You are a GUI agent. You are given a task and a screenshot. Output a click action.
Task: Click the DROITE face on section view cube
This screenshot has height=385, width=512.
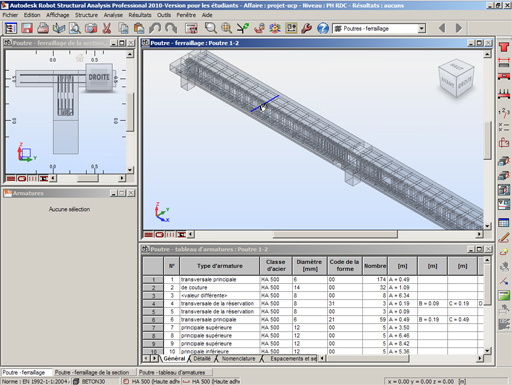(99, 77)
